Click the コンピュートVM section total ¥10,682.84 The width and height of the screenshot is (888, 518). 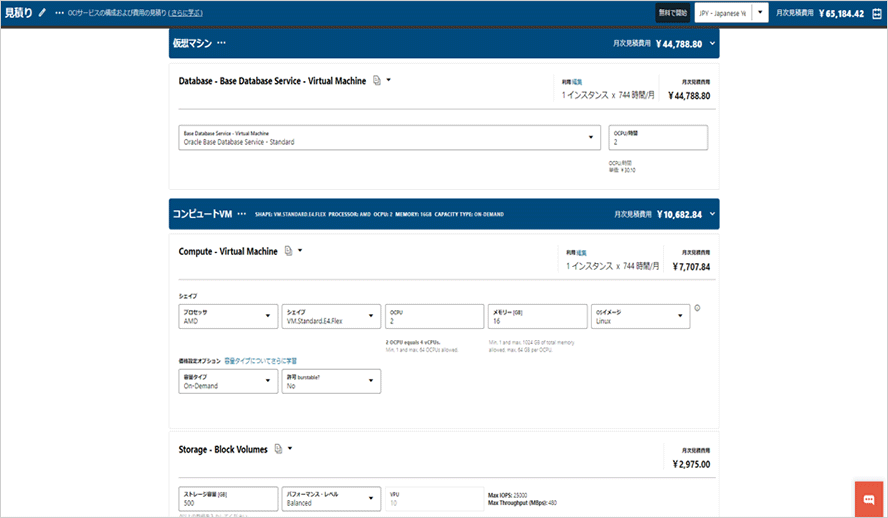[x=679, y=215]
